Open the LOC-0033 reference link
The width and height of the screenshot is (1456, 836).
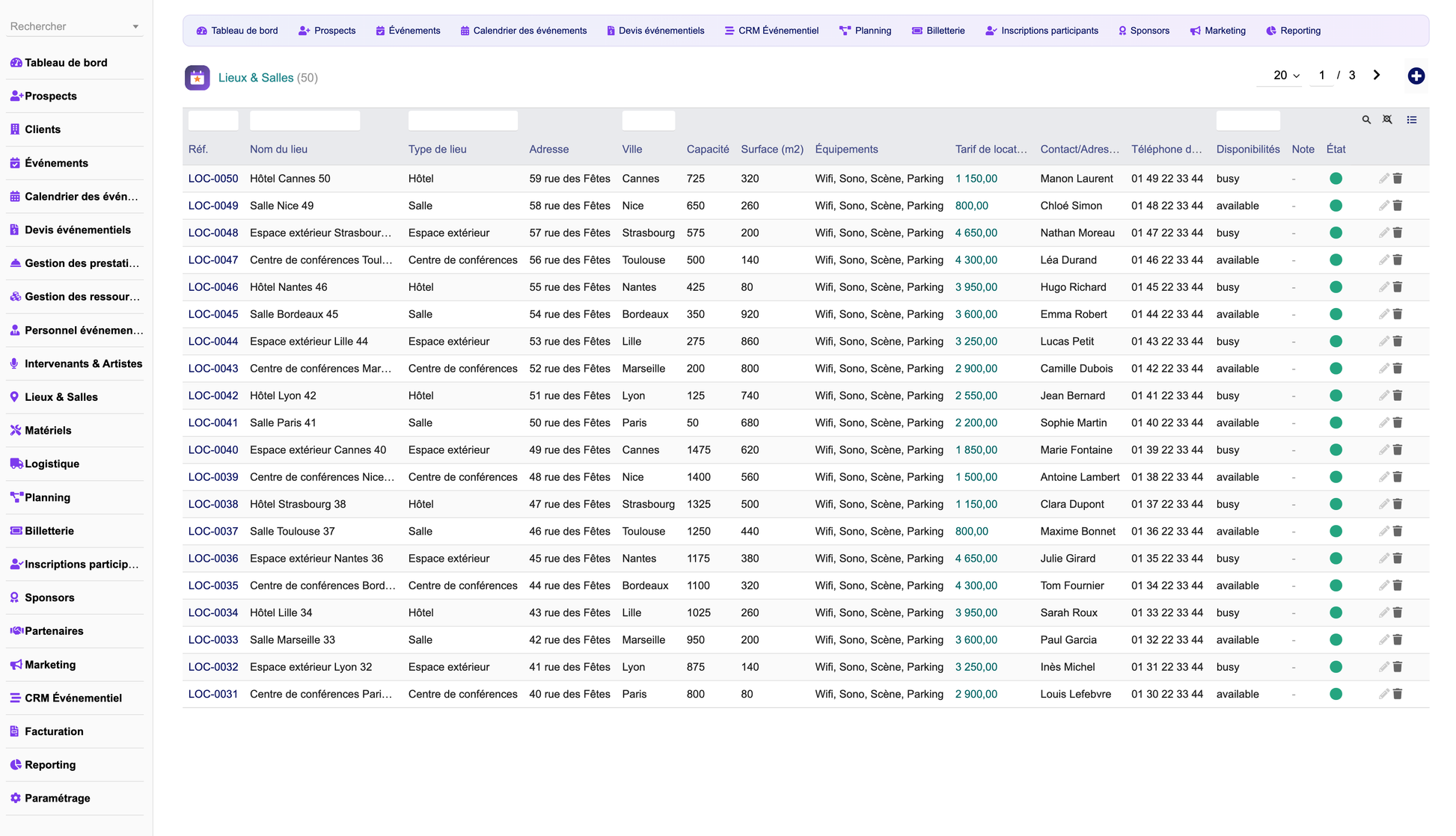213,640
